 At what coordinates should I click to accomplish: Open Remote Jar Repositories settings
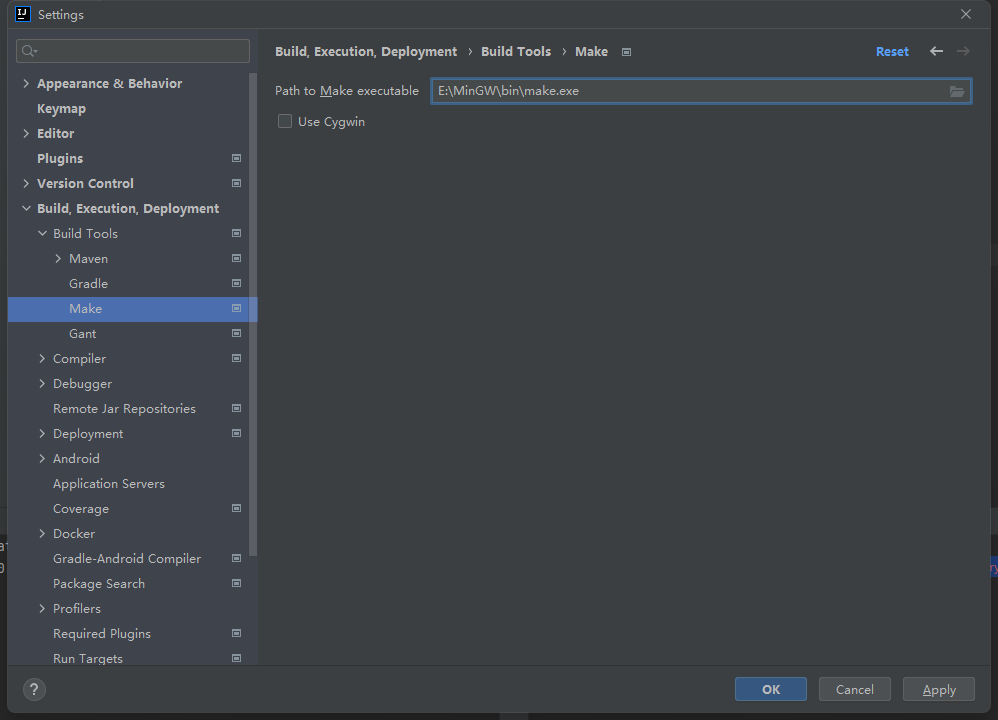(x=124, y=409)
